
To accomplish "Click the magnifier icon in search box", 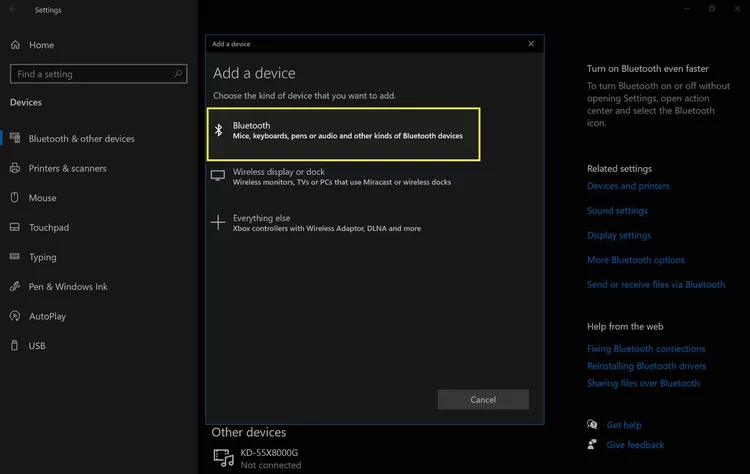I will tap(178, 74).
